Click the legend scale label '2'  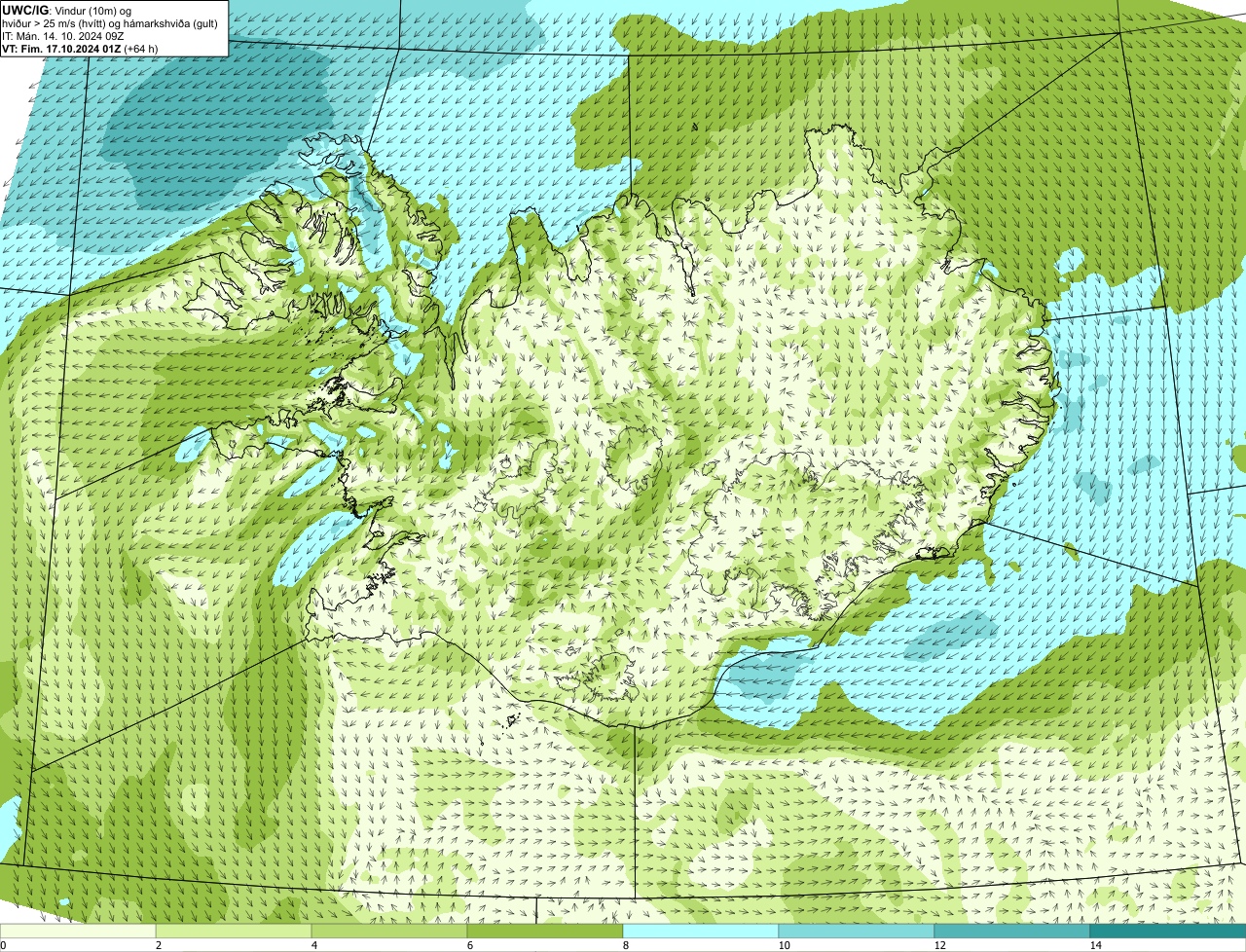[x=158, y=945]
